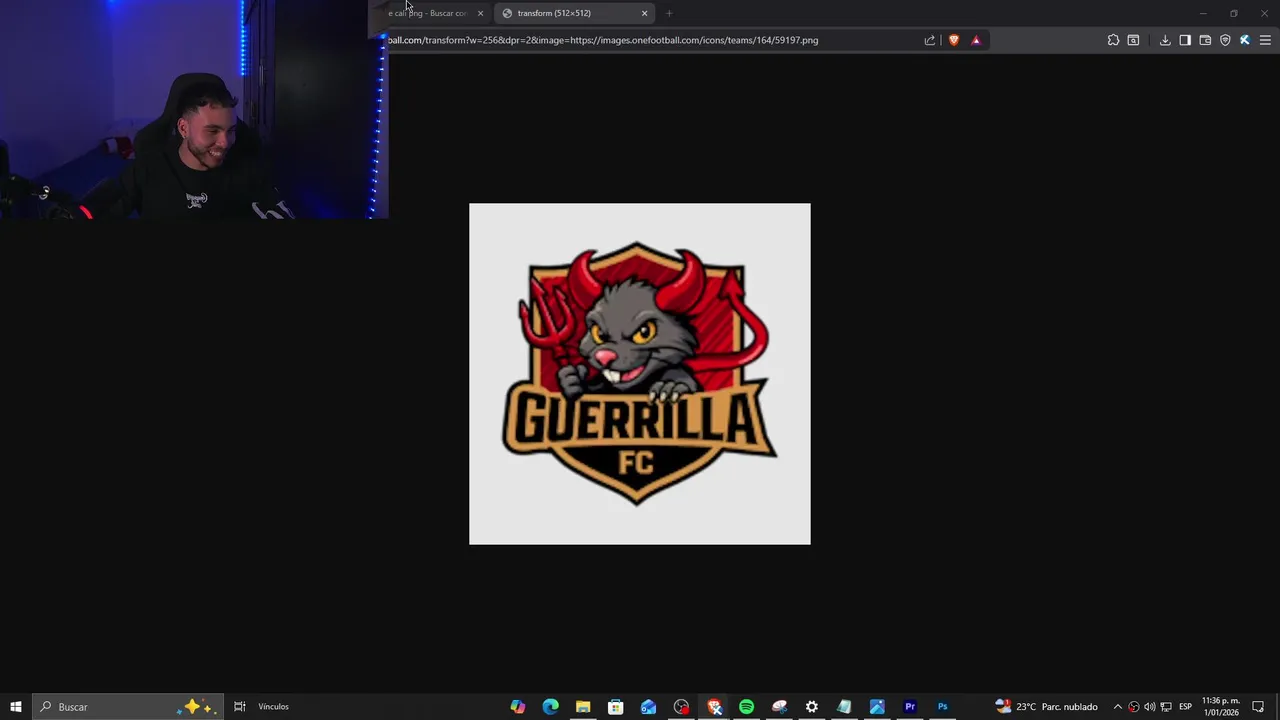Viewport: 1280px width, 720px height.
Task: Switch the ESP input language indicator
Action: (1185, 707)
